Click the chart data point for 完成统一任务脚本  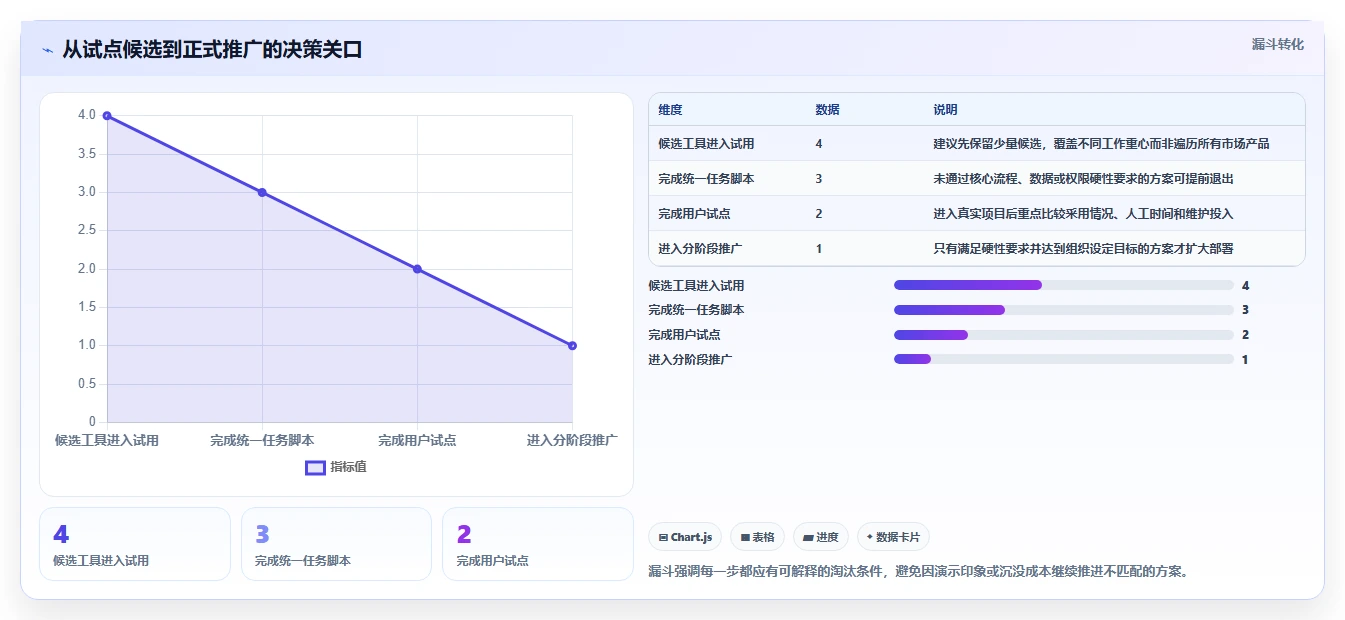coord(262,192)
